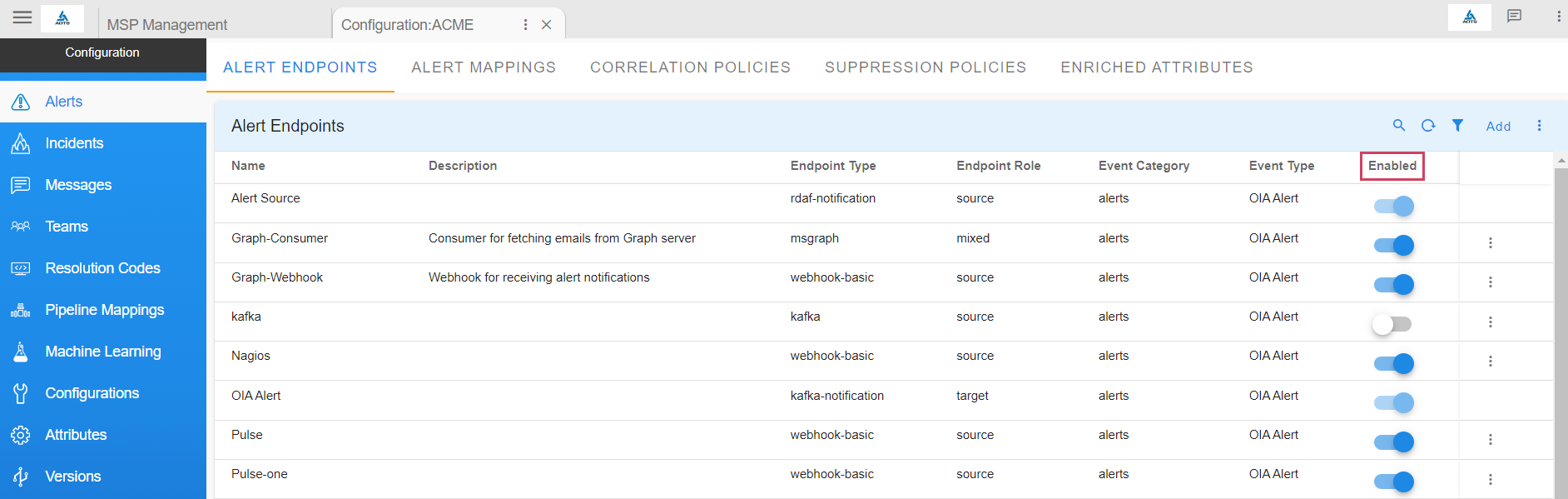Click Add to create an alert endpoint
This screenshot has width=1568, height=499.
(x=1498, y=127)
